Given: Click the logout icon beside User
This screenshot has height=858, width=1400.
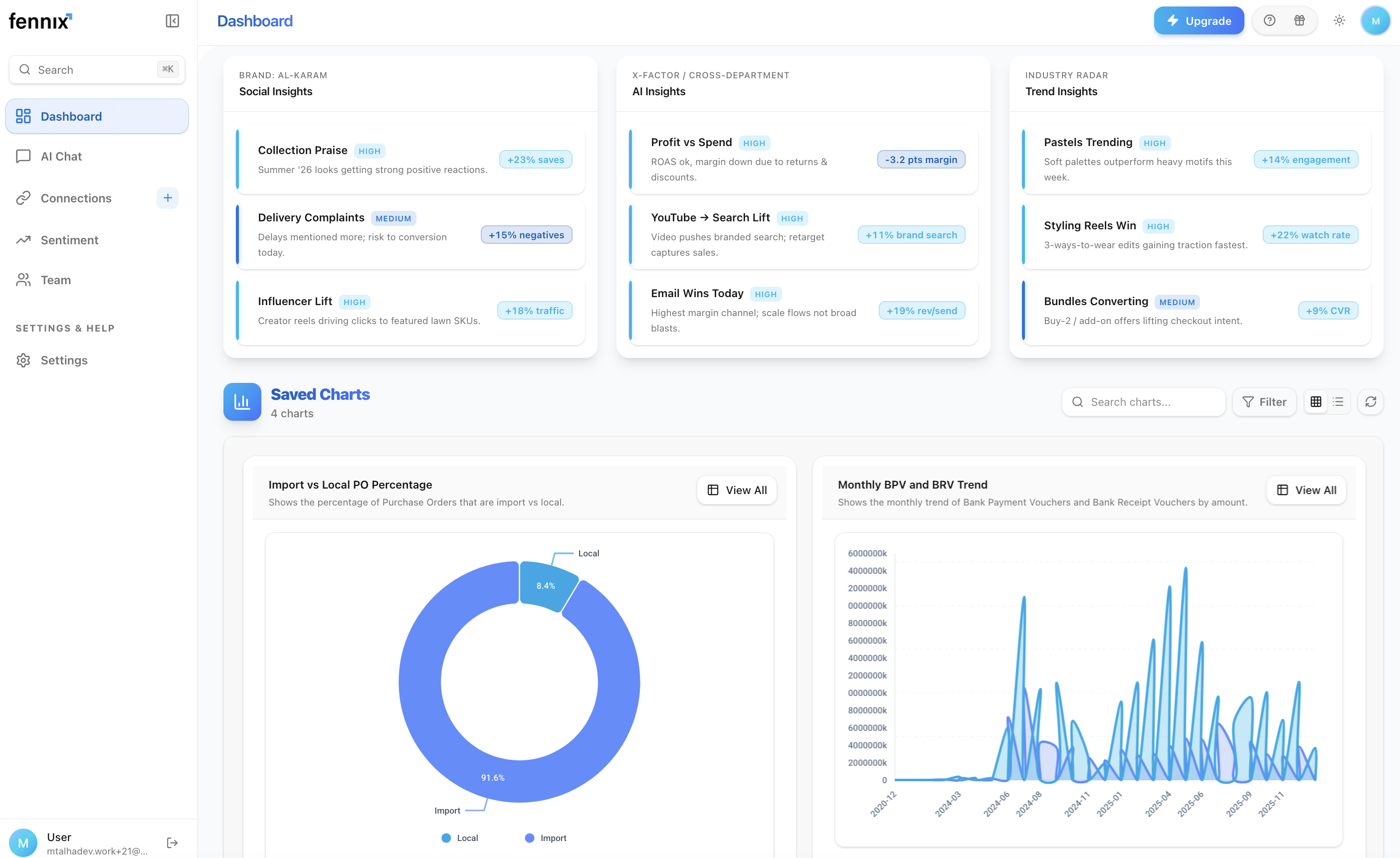Looking at the screenshot, I should pos(172,842).
